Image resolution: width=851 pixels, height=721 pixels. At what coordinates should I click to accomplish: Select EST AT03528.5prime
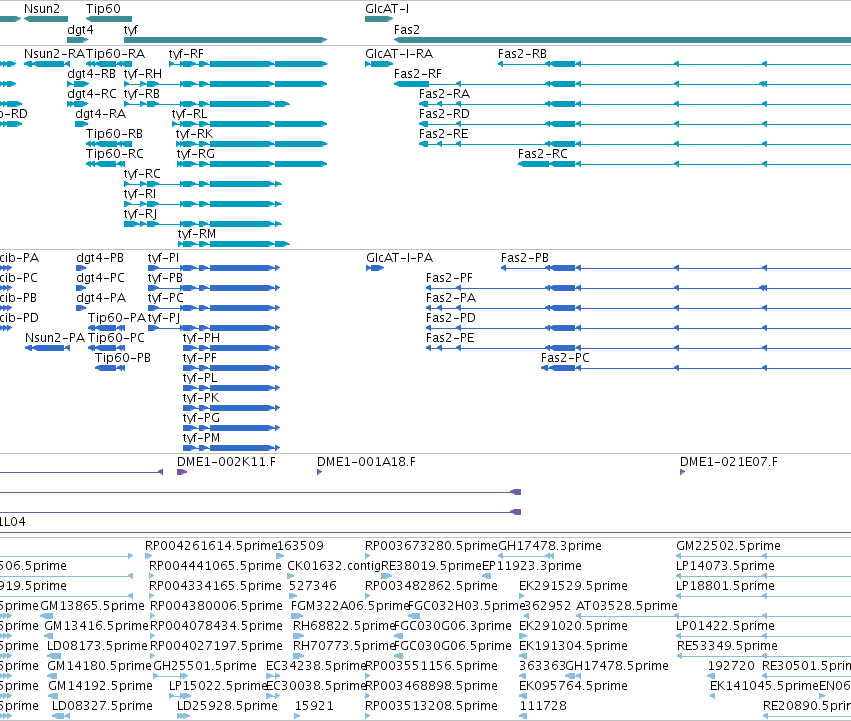click(627, 605)
